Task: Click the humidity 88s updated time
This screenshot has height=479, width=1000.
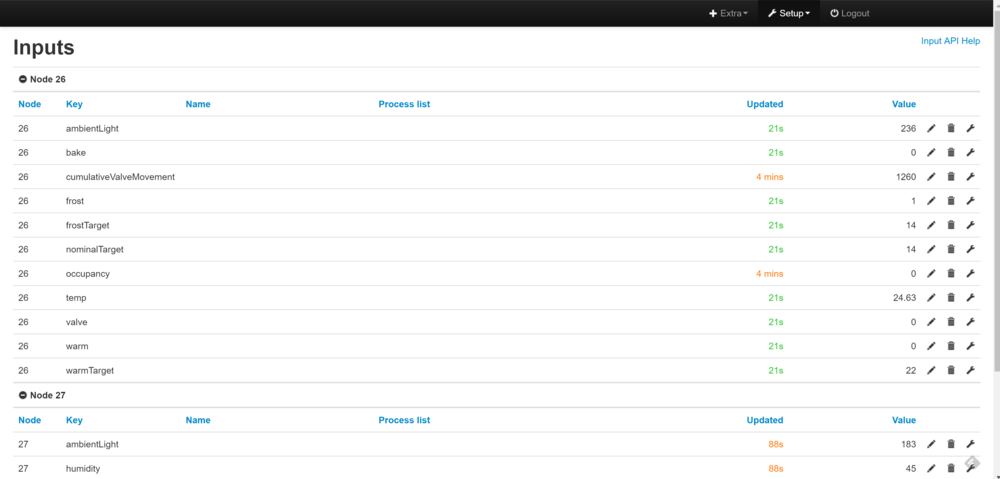Action: coord(776,469)
